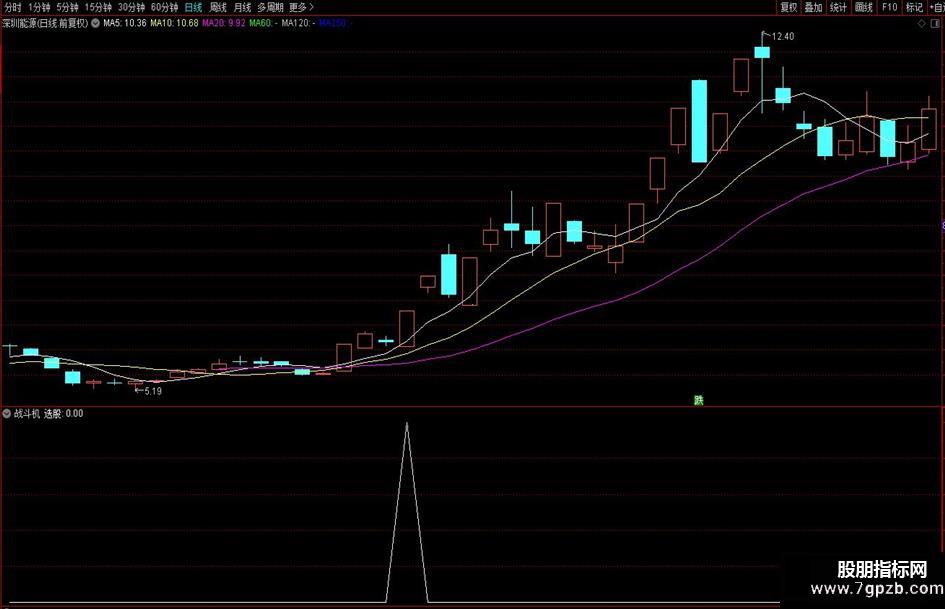Expand the 更多 periods menu
Screen dimensions: 945x609
tap(301, 7)
